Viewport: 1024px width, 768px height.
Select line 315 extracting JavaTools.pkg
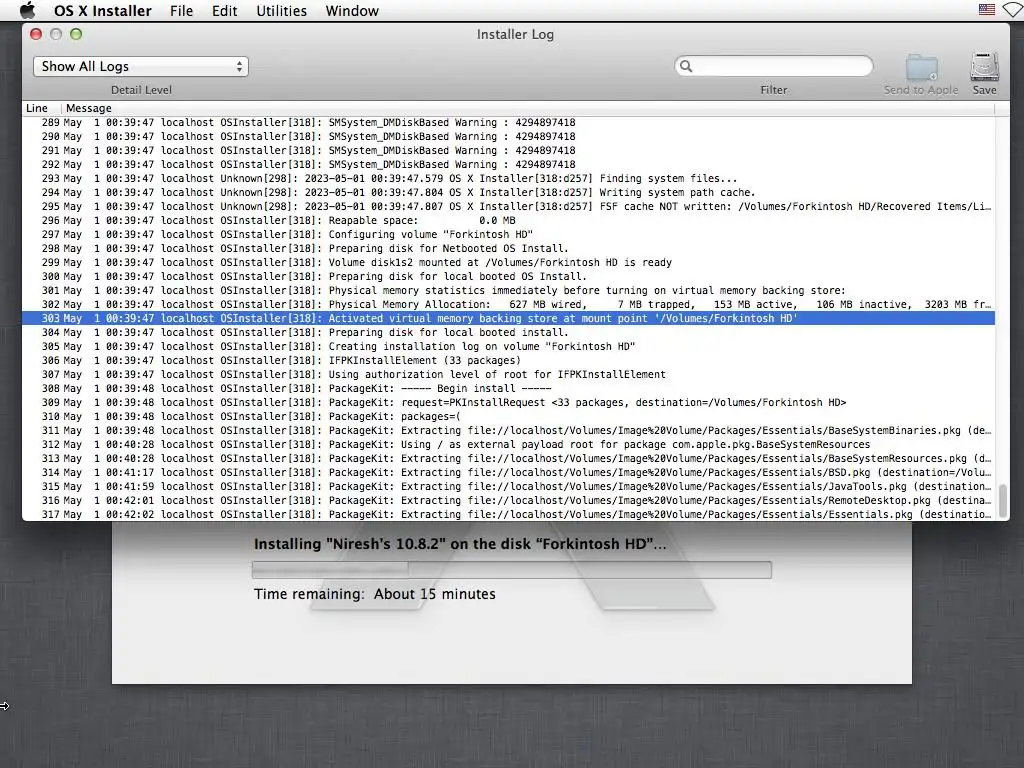pyautogui.click(x=508, y=487)
